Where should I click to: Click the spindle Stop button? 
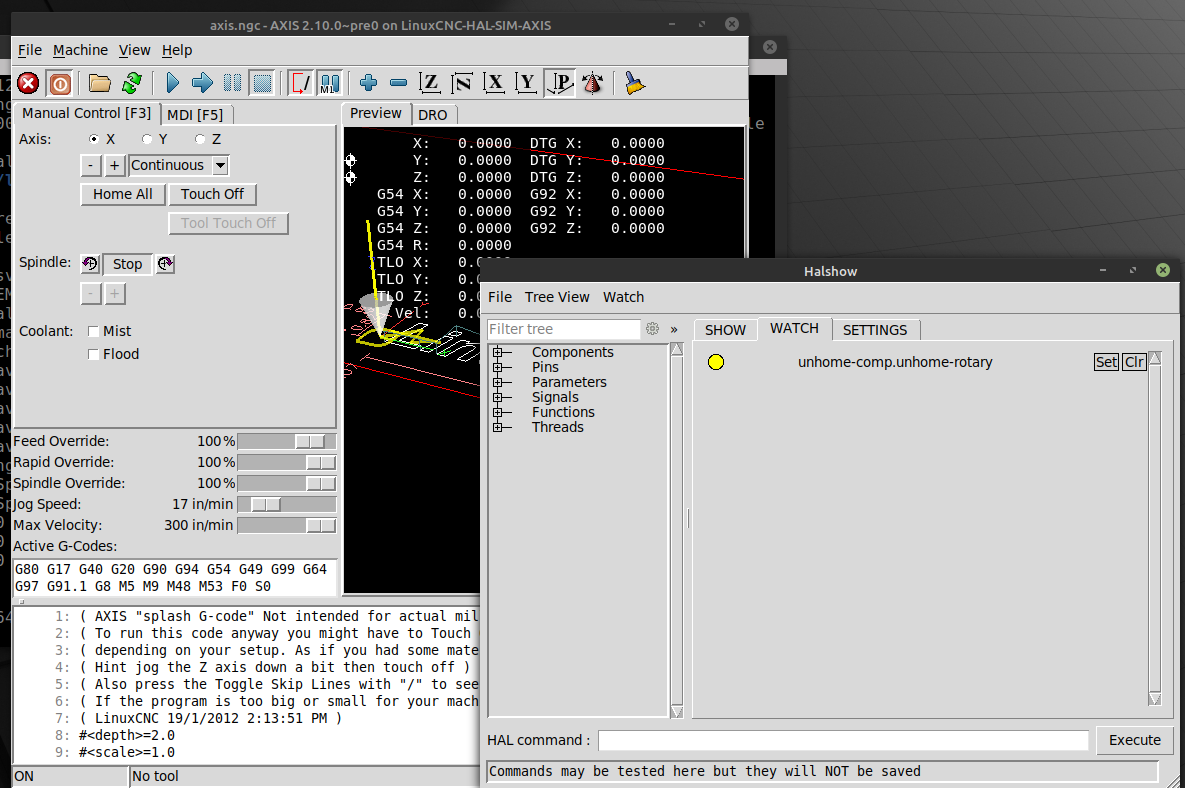tap(127, 264)
